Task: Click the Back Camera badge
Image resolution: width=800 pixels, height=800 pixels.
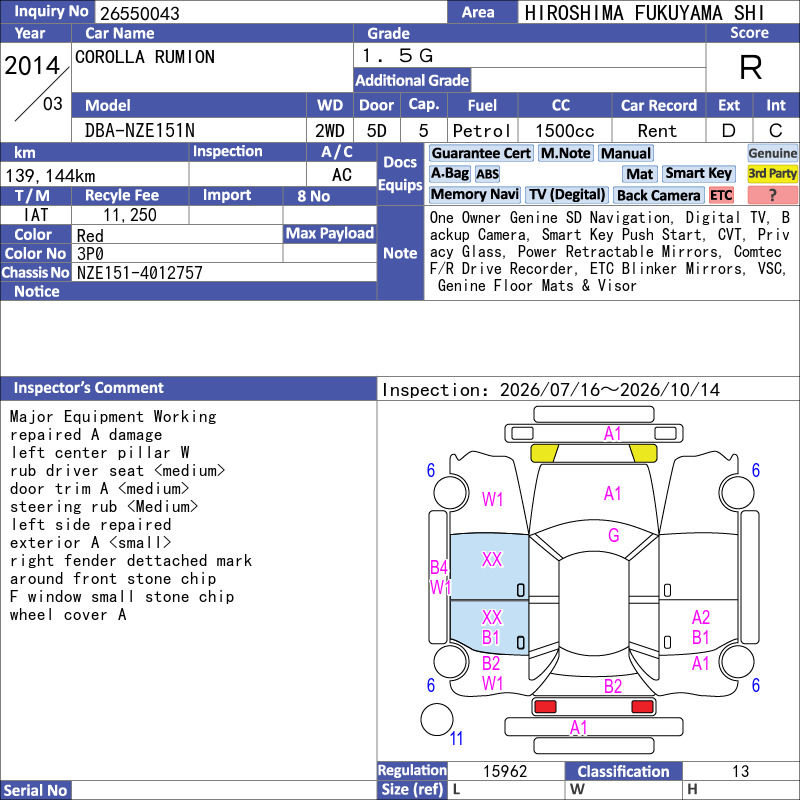Action: [x=658, y=195]
